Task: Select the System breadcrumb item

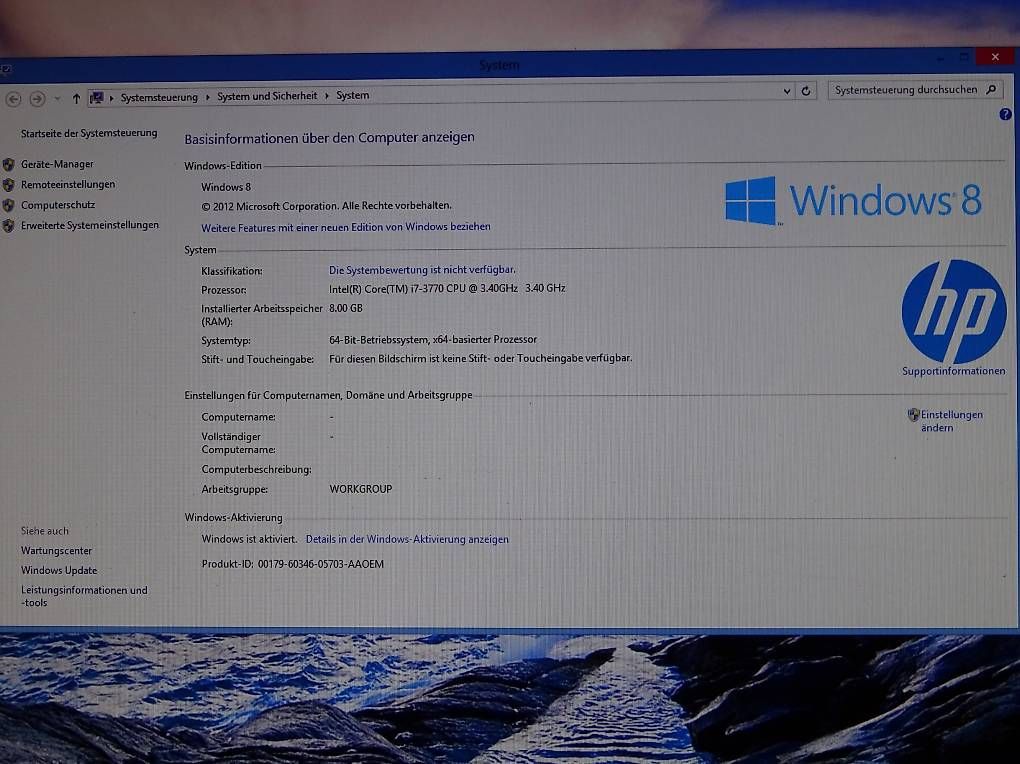Action: click(x=353, y=95)
